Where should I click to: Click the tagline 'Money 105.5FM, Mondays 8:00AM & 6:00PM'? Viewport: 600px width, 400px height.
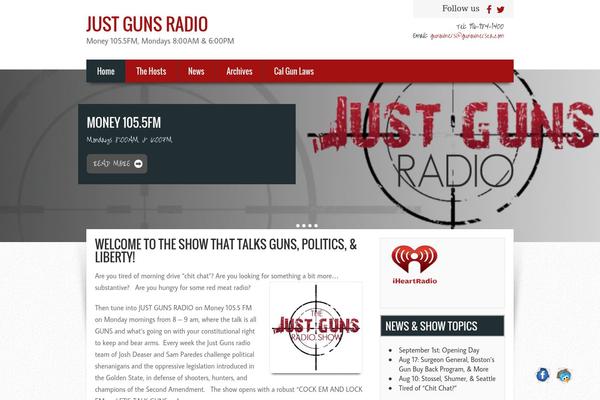pyautogui.click(x=160, y=41)
